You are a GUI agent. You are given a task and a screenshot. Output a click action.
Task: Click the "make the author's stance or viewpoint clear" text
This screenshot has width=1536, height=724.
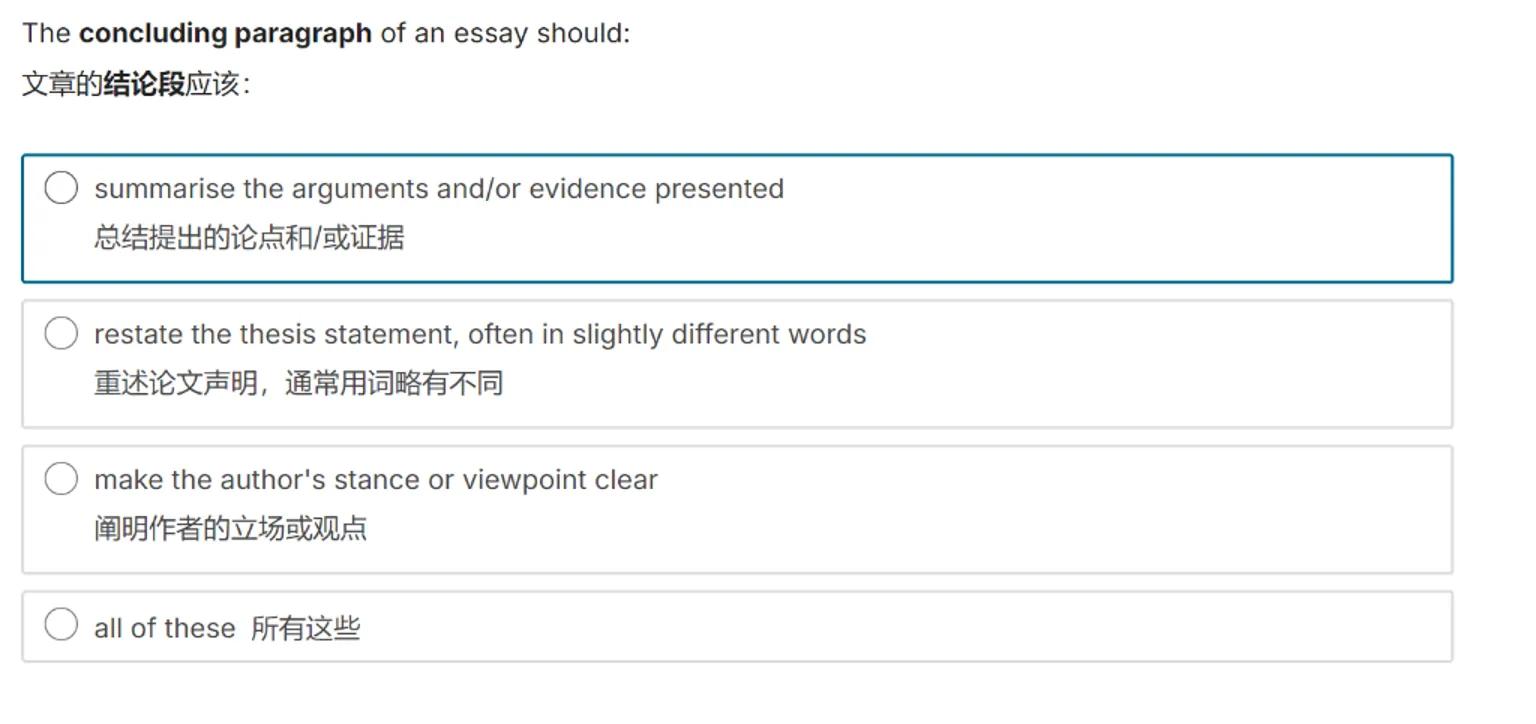[375, 480]
